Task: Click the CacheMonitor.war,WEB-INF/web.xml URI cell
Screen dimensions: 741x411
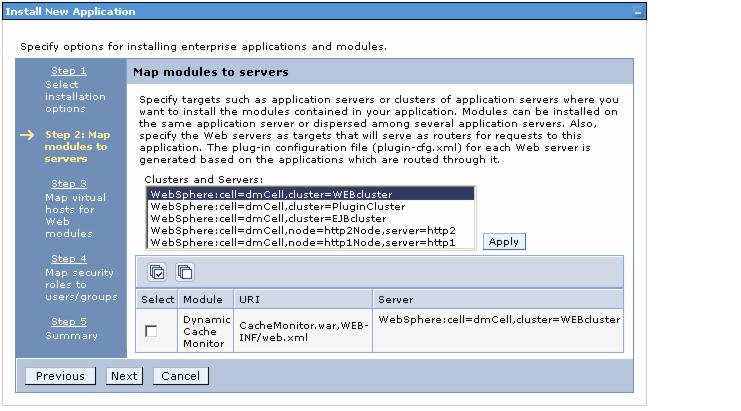Action: click(x=303, y=331)
